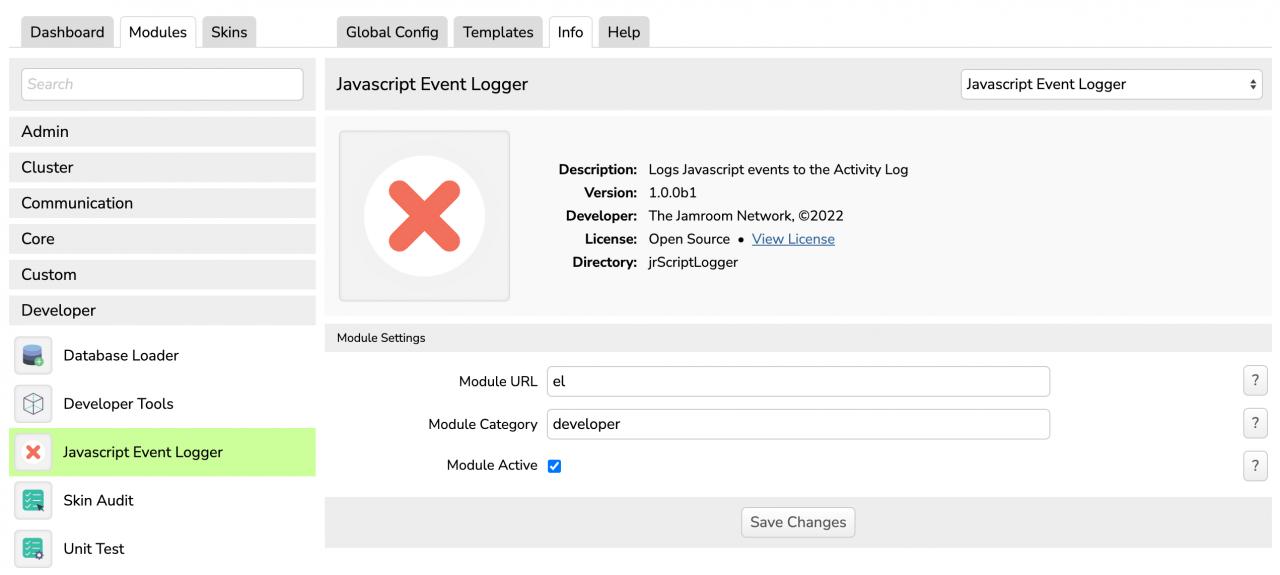
Task: Click the Javascript Event Logger sidebar icon
Action: pyautogui.click(x=33, y=452)
